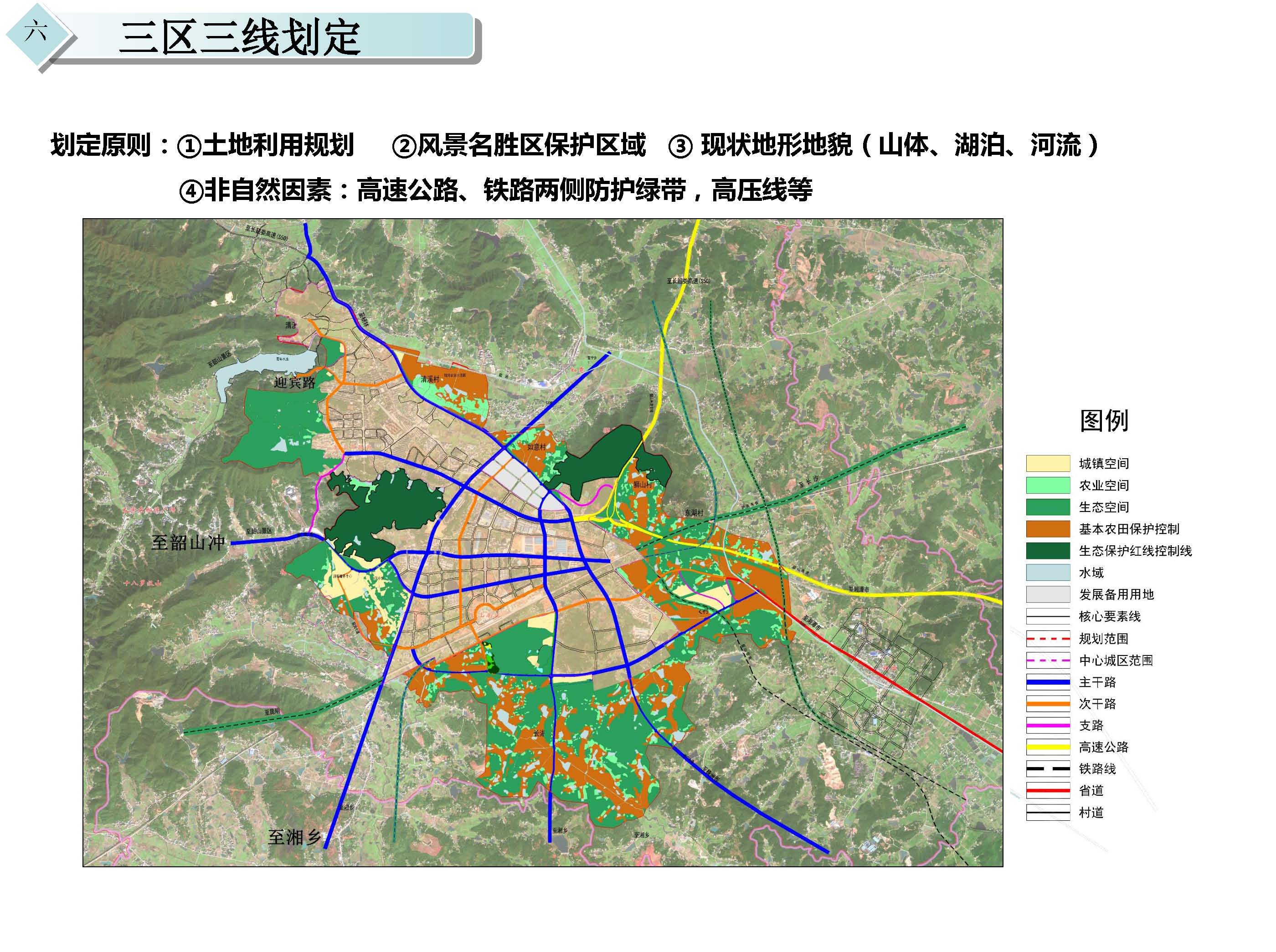
Task: Click the legend label 规划范围
Action: [x=1104, y=639]
